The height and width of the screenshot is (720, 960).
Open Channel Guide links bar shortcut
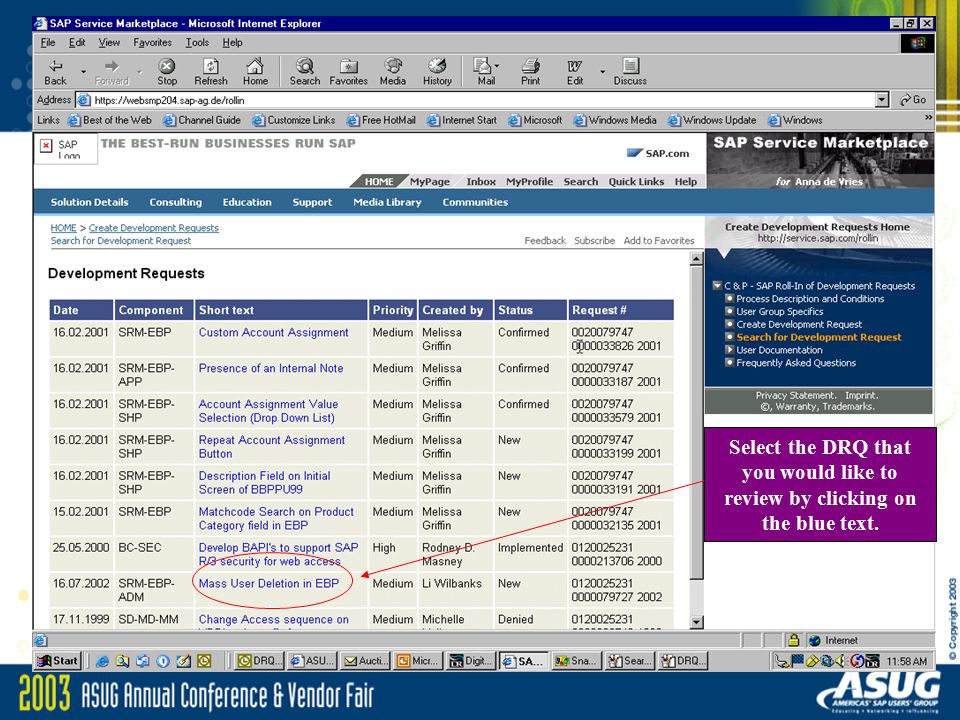202,120
